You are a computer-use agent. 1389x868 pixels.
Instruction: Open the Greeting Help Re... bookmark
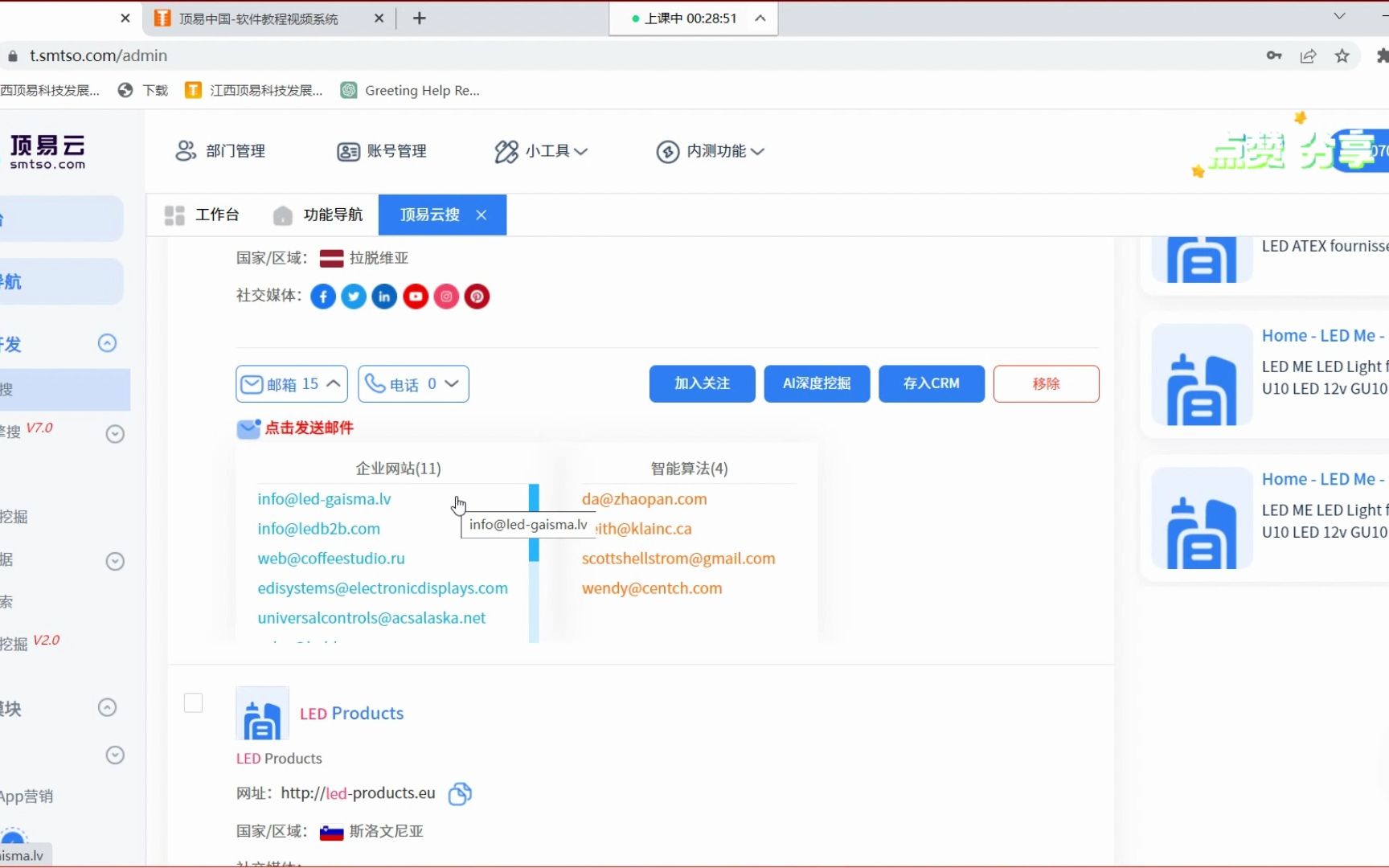(410, 91)
